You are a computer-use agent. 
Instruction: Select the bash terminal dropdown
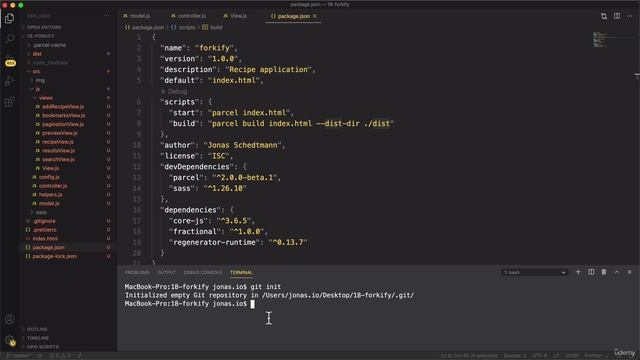tap(534, 272)
